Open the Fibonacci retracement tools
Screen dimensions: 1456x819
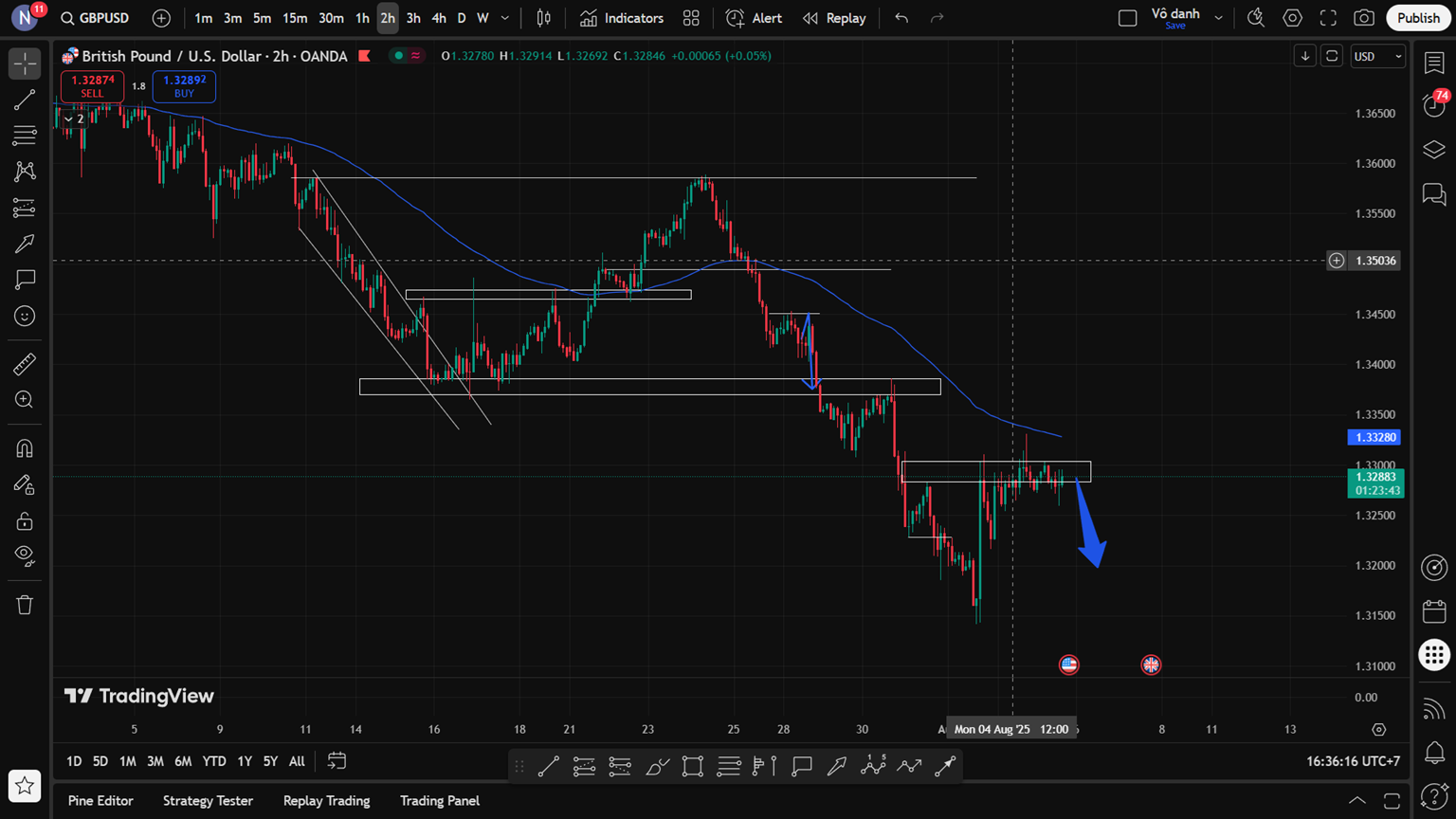[25, 136]
